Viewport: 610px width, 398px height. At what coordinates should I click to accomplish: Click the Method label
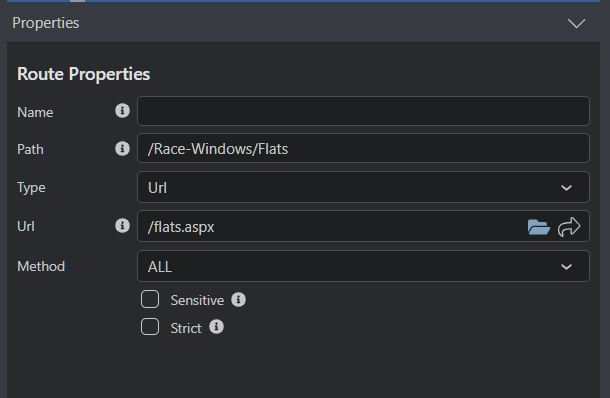[x=41, y=266]
